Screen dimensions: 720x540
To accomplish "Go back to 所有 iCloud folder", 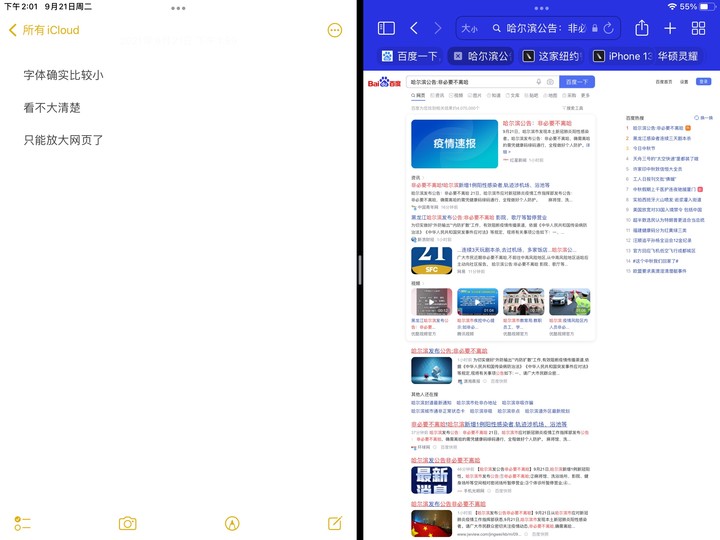I will (44, 30).
